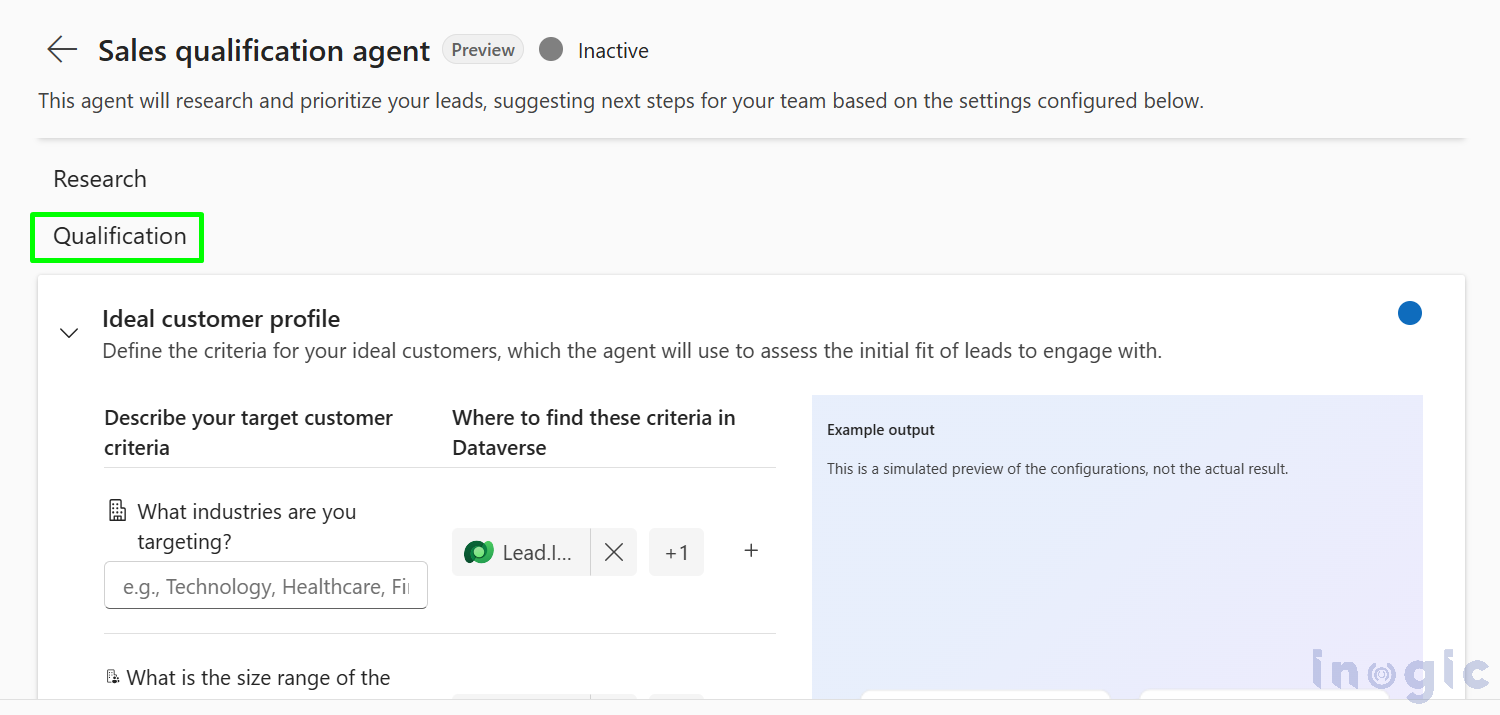
Task: Open the Qualification section
Action: coord(120,236)
